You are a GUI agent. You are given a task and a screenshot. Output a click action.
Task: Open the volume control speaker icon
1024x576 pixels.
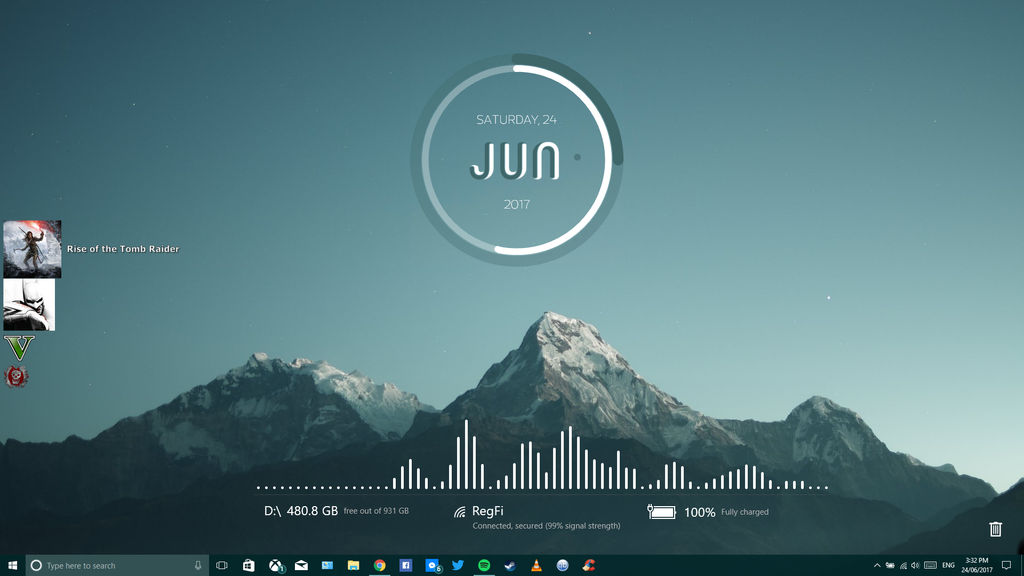point(916,565)
